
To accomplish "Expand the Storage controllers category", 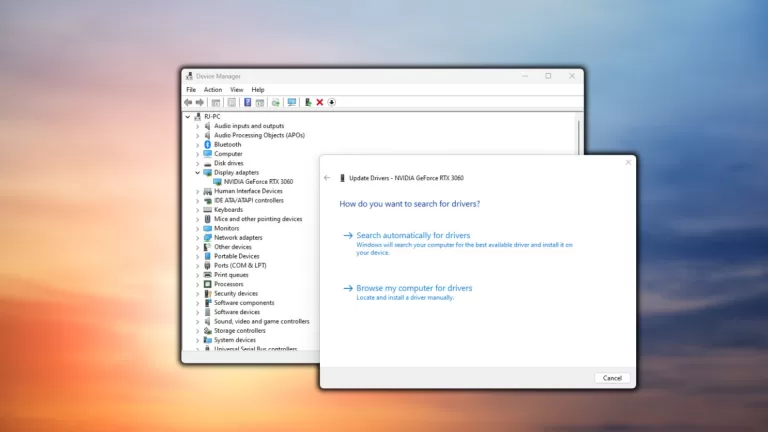I will pos(197,331).
